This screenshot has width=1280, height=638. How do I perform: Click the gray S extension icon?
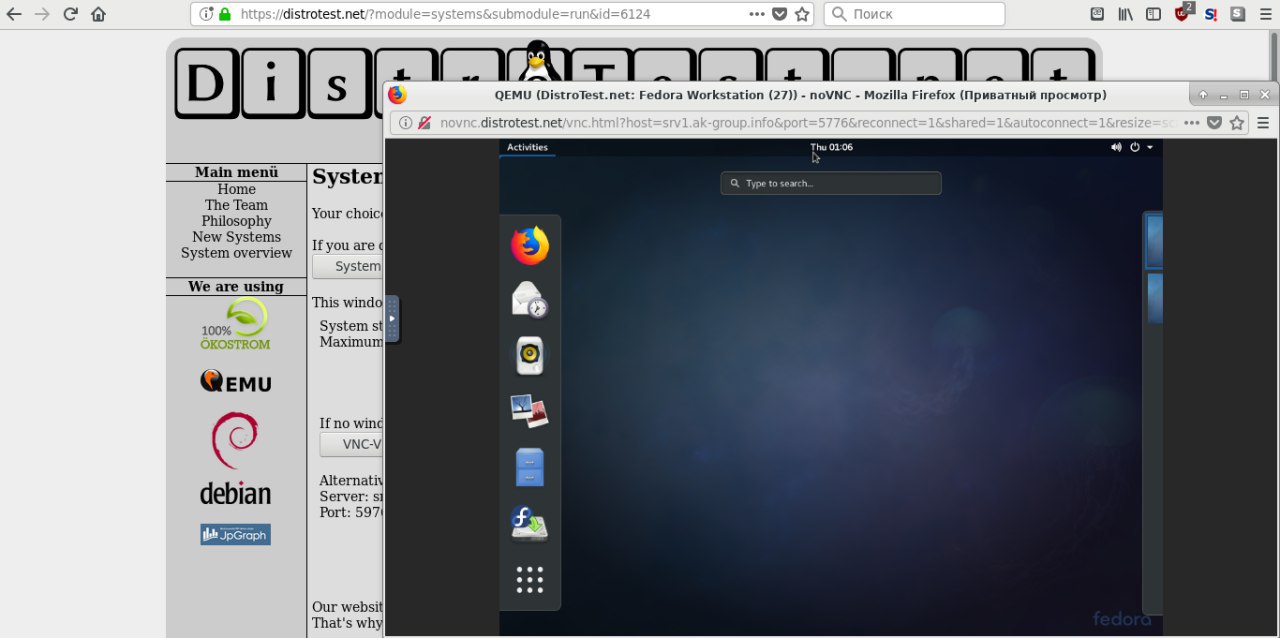(1238, 14)
